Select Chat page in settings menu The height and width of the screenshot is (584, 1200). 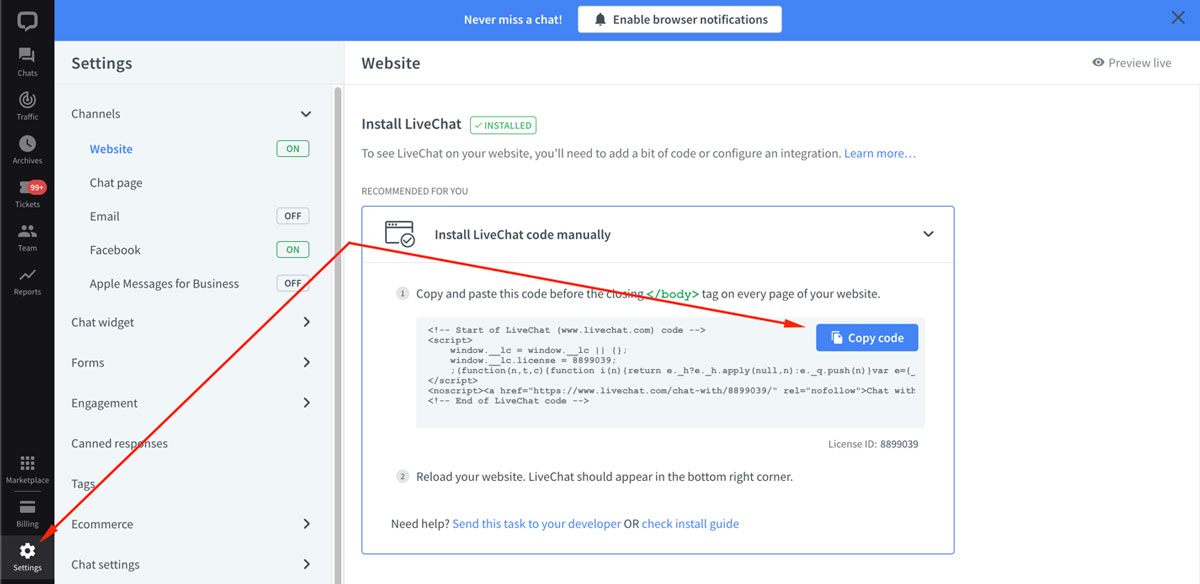tap(116, 183)
